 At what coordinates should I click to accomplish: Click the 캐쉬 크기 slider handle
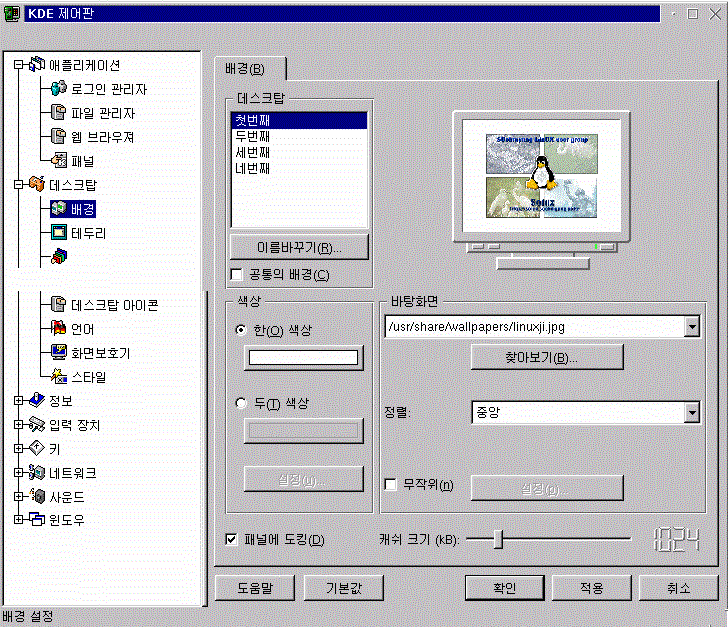click(498, 539)
